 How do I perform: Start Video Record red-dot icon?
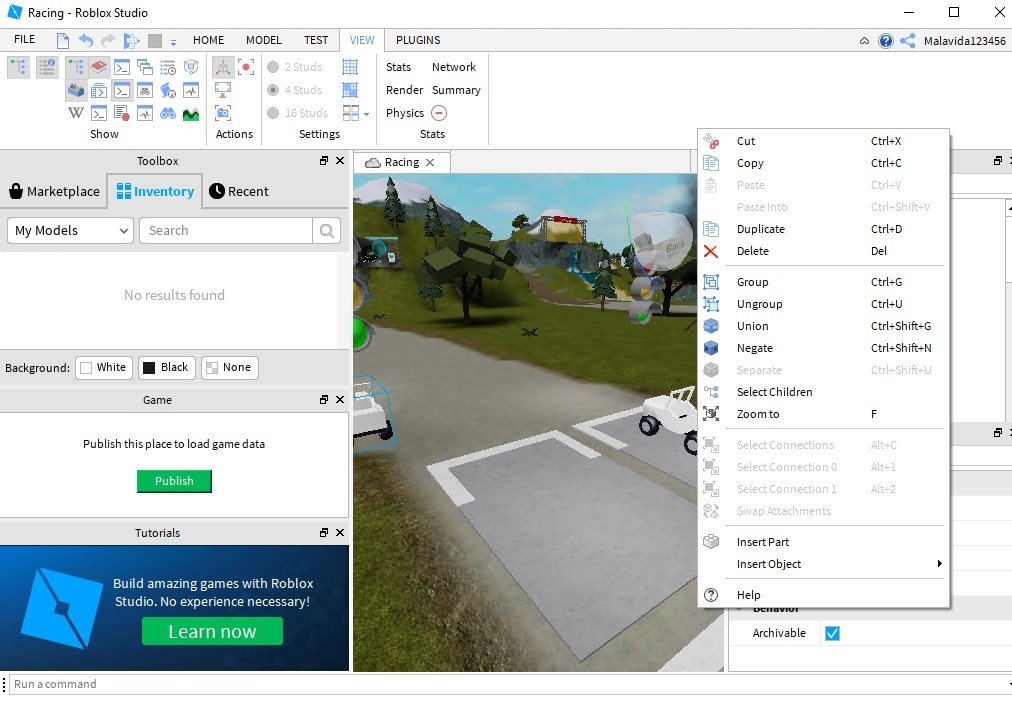tap(246, 67)
